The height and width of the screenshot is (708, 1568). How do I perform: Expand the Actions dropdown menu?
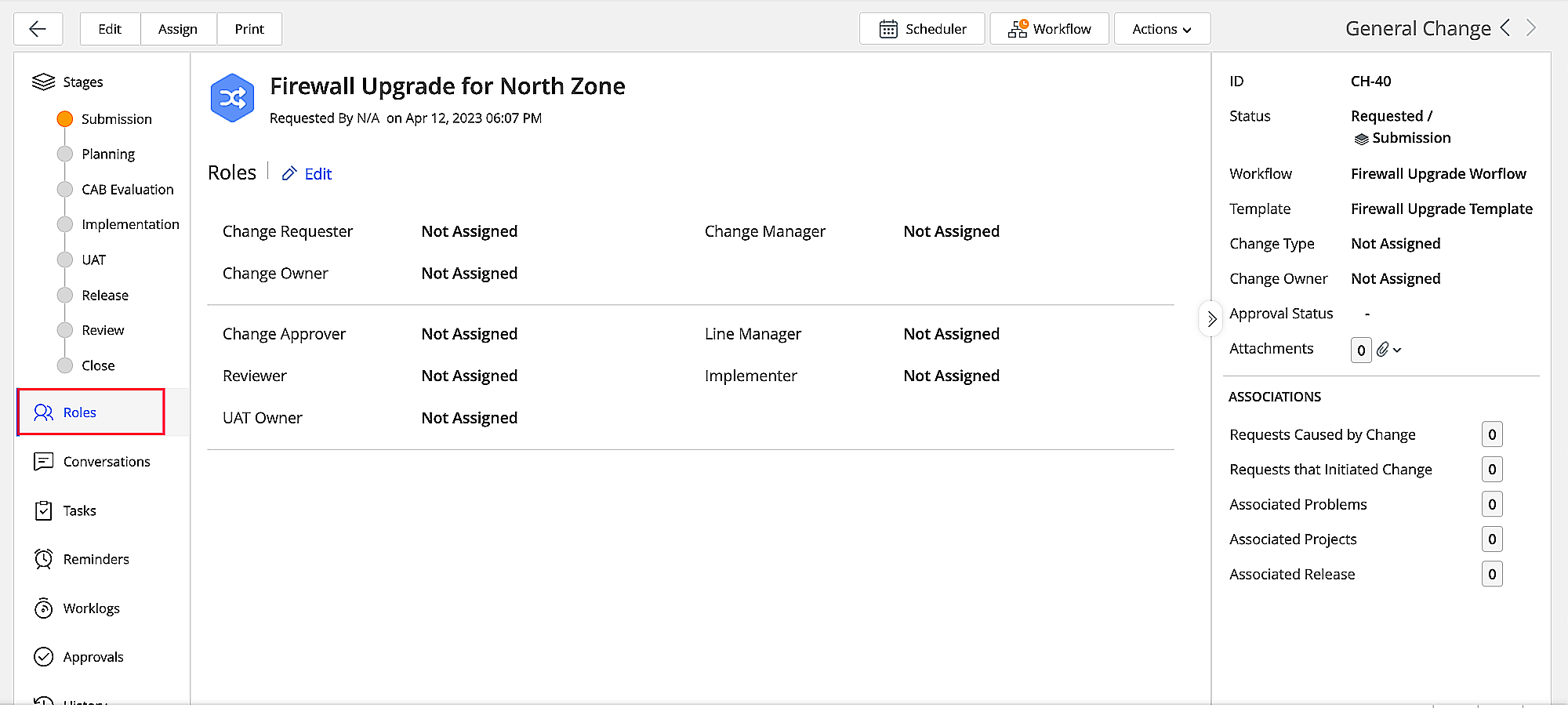1162,29
